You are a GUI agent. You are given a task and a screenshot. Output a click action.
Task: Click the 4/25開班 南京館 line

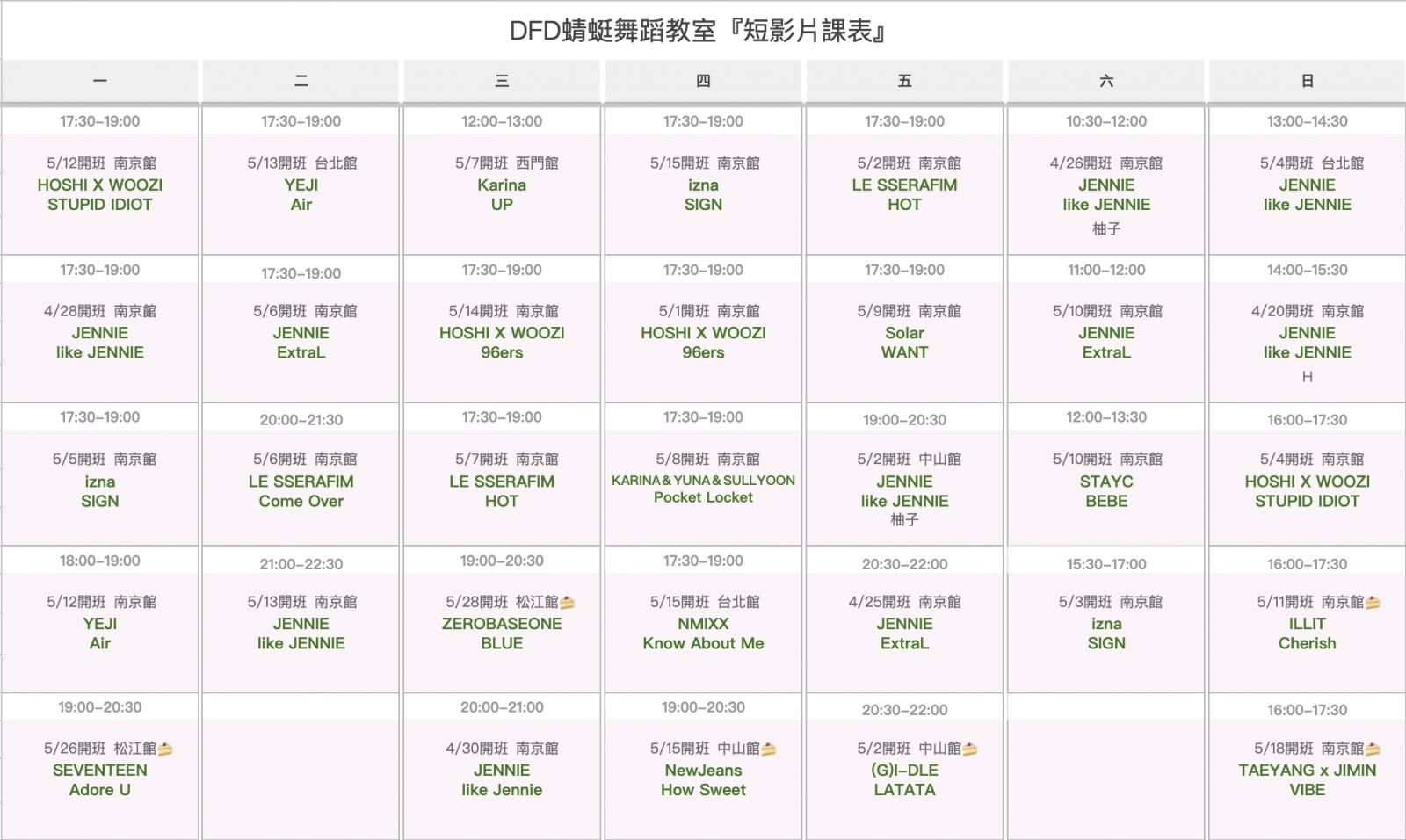(x=904, y=602)
